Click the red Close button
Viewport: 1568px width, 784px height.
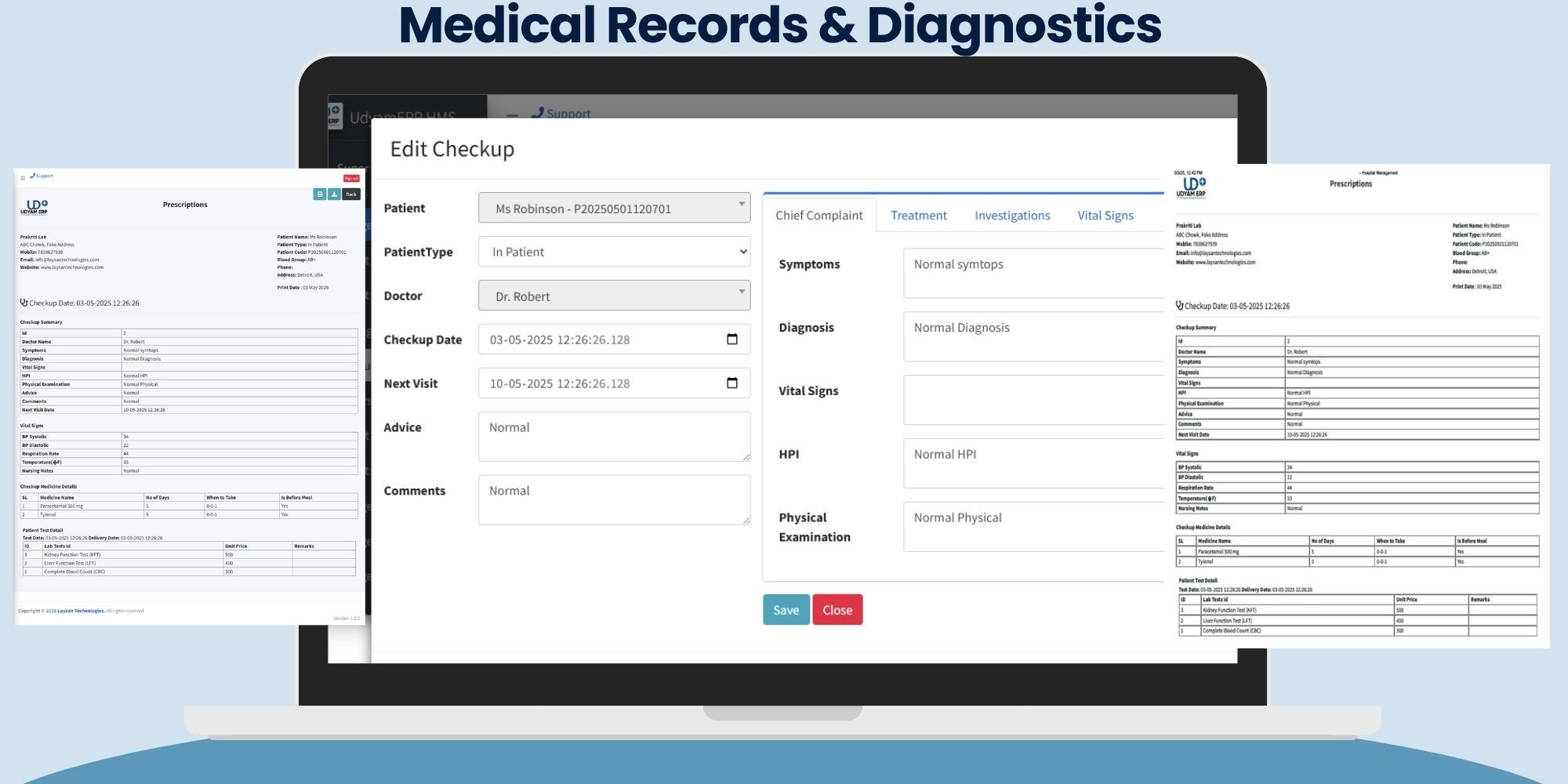[837, 610]
